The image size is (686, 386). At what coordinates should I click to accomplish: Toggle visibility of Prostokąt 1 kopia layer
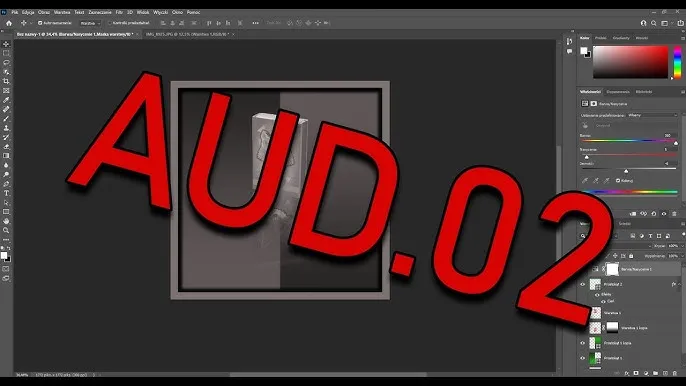pyautogui.click(x=582, y=343)
